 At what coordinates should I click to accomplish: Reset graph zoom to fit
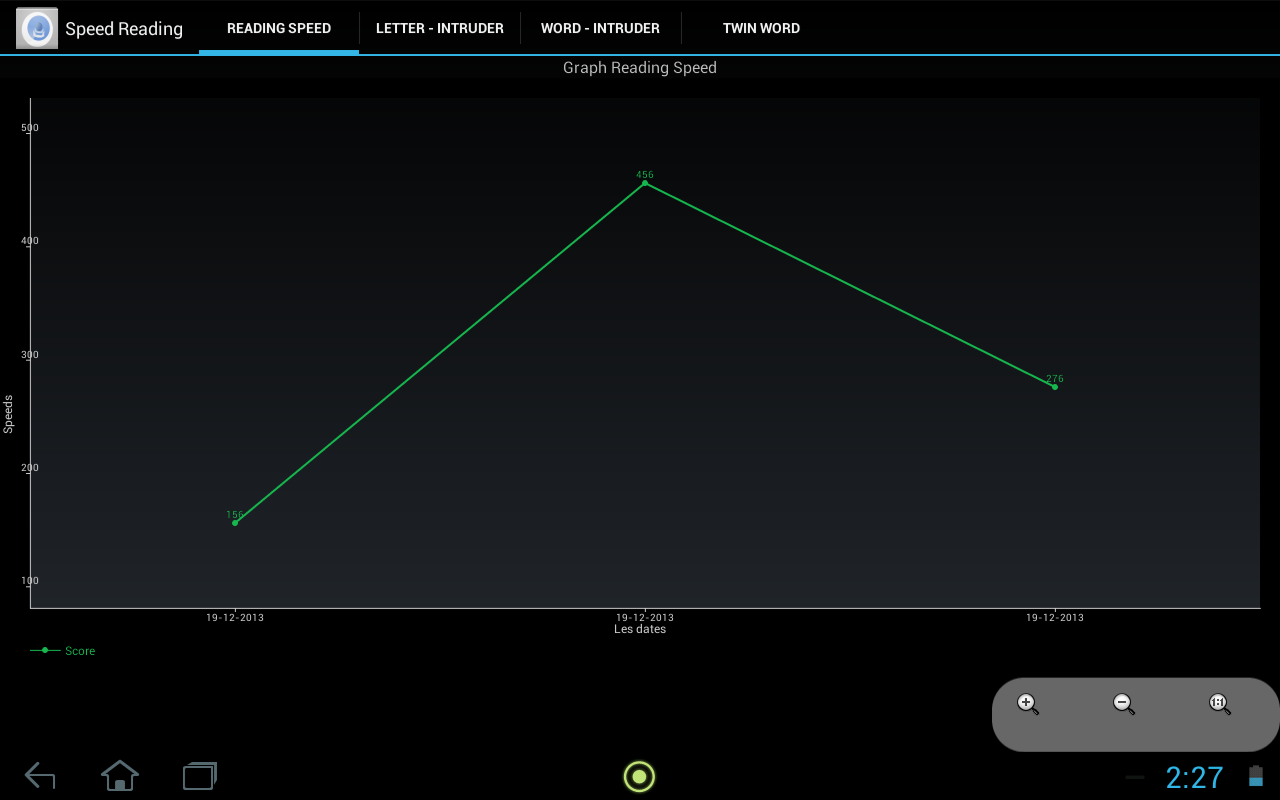pos(1220,704)
